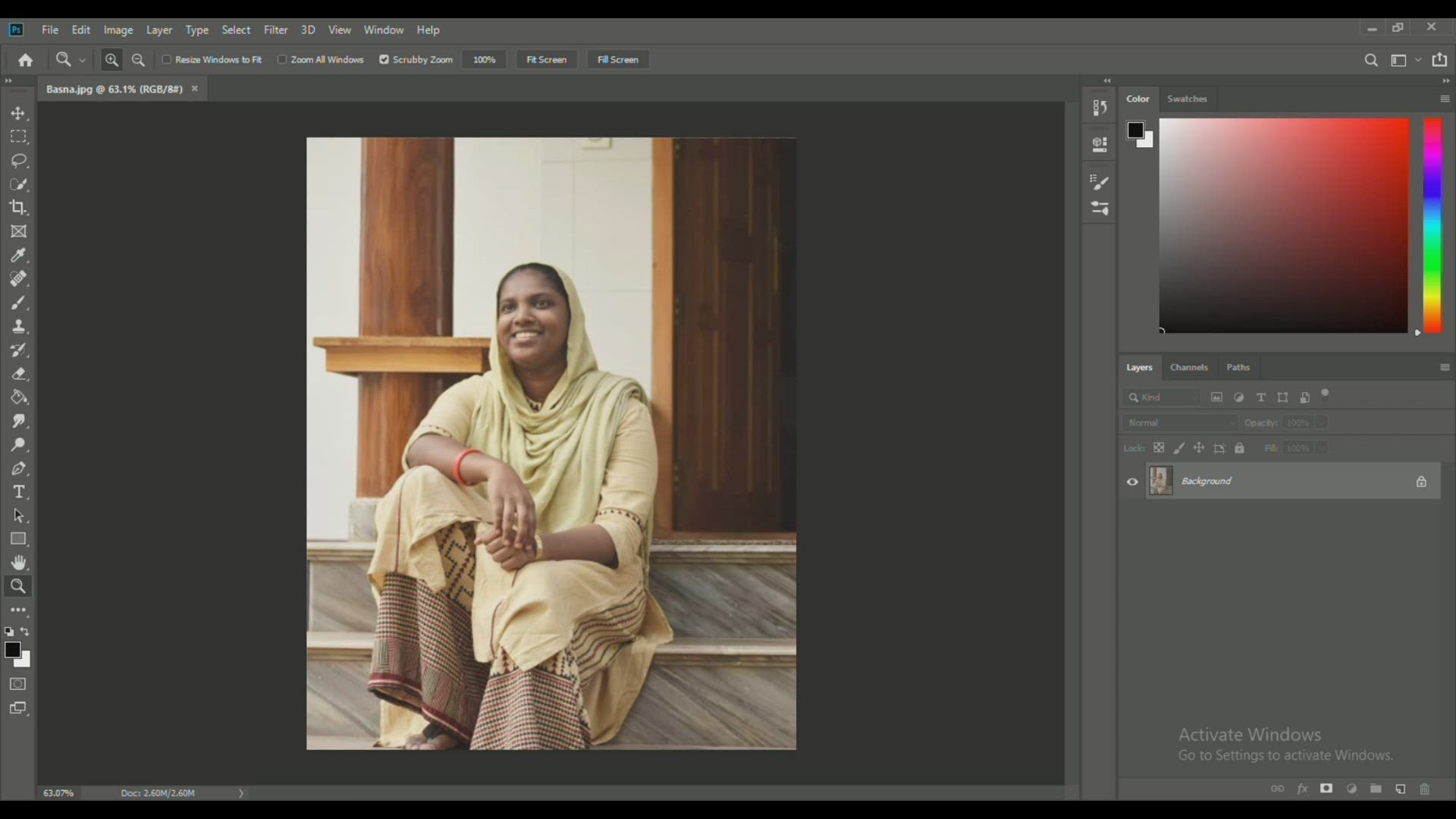This screenshot has width=1456, height=819.
Task: Activate the Clone Stamp tool
Action: [18, 326]
